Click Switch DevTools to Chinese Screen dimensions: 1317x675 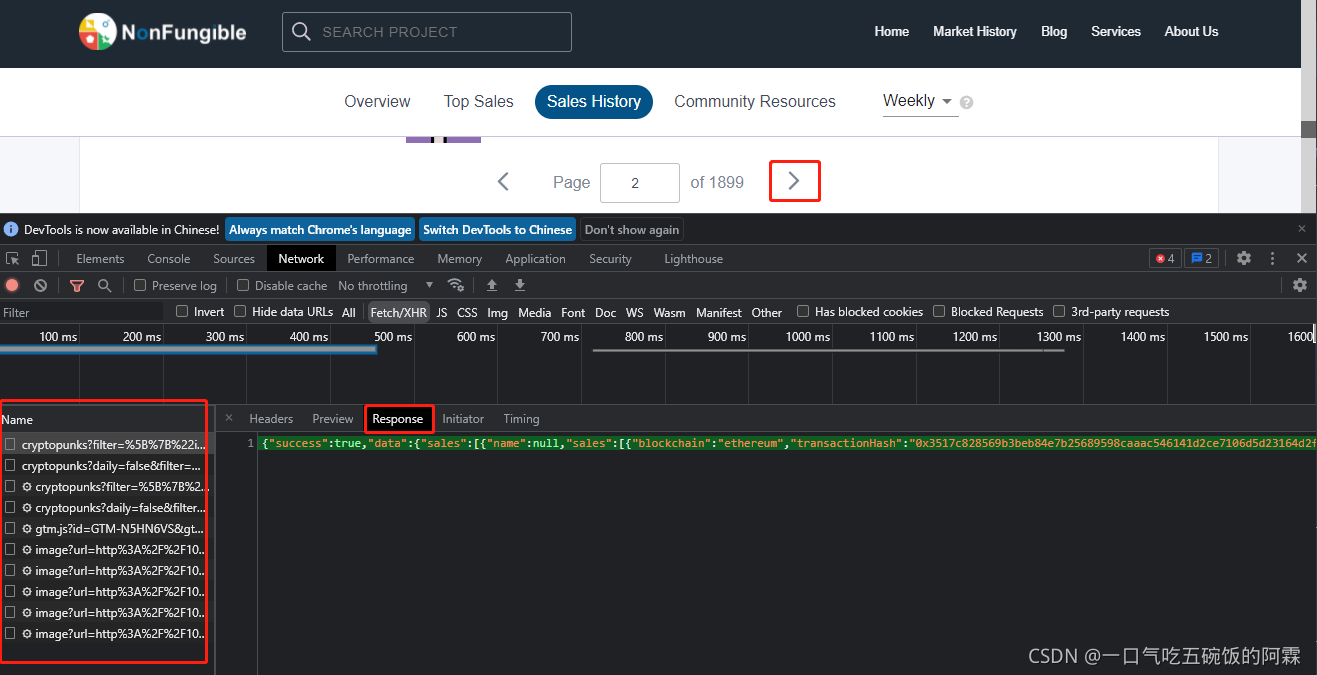click(497, 229)
